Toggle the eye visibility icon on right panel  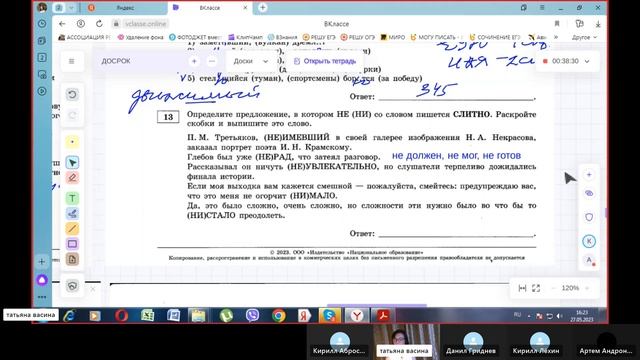(589, 193)
